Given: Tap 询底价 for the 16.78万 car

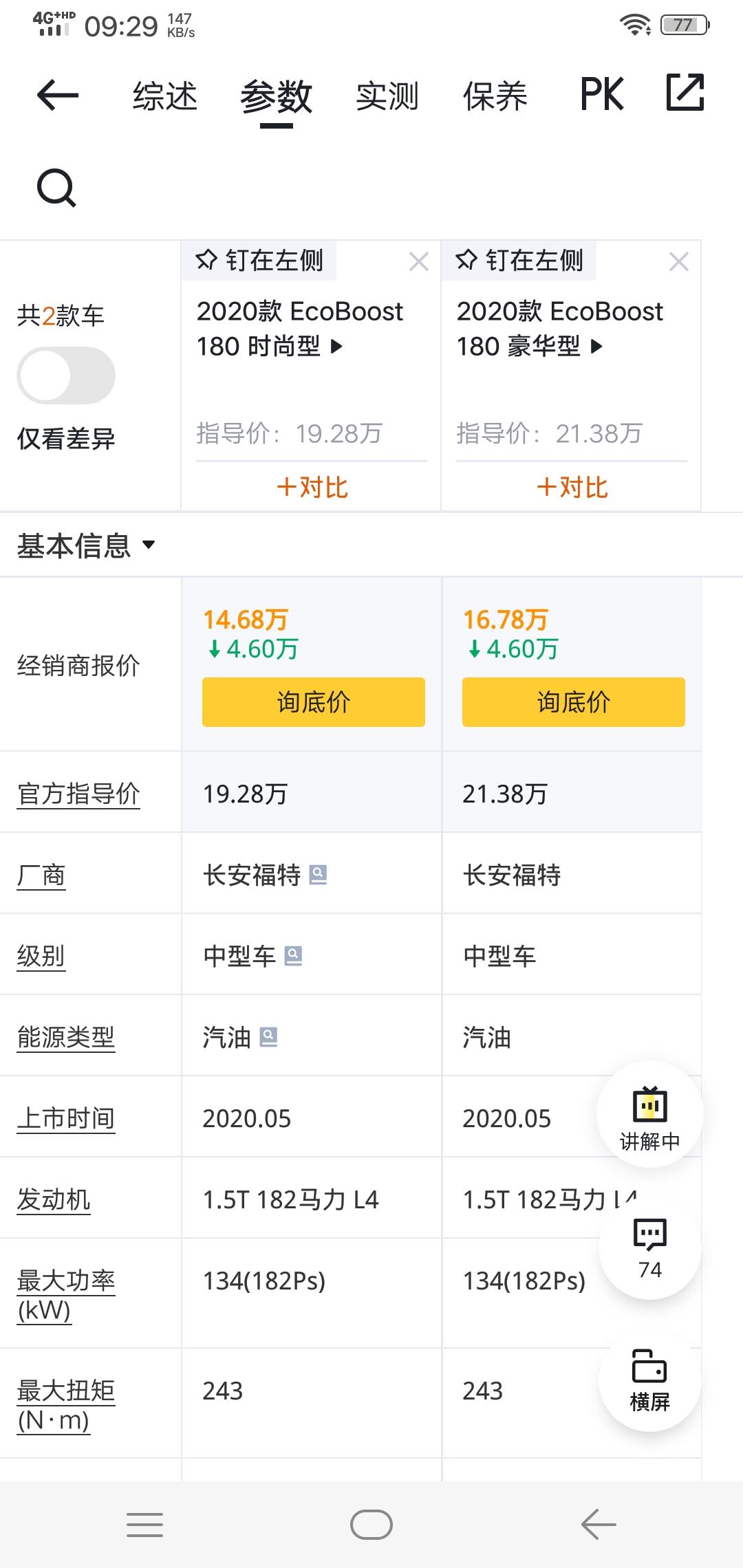Looking at the screenshot, I should [x=574, y=702].
